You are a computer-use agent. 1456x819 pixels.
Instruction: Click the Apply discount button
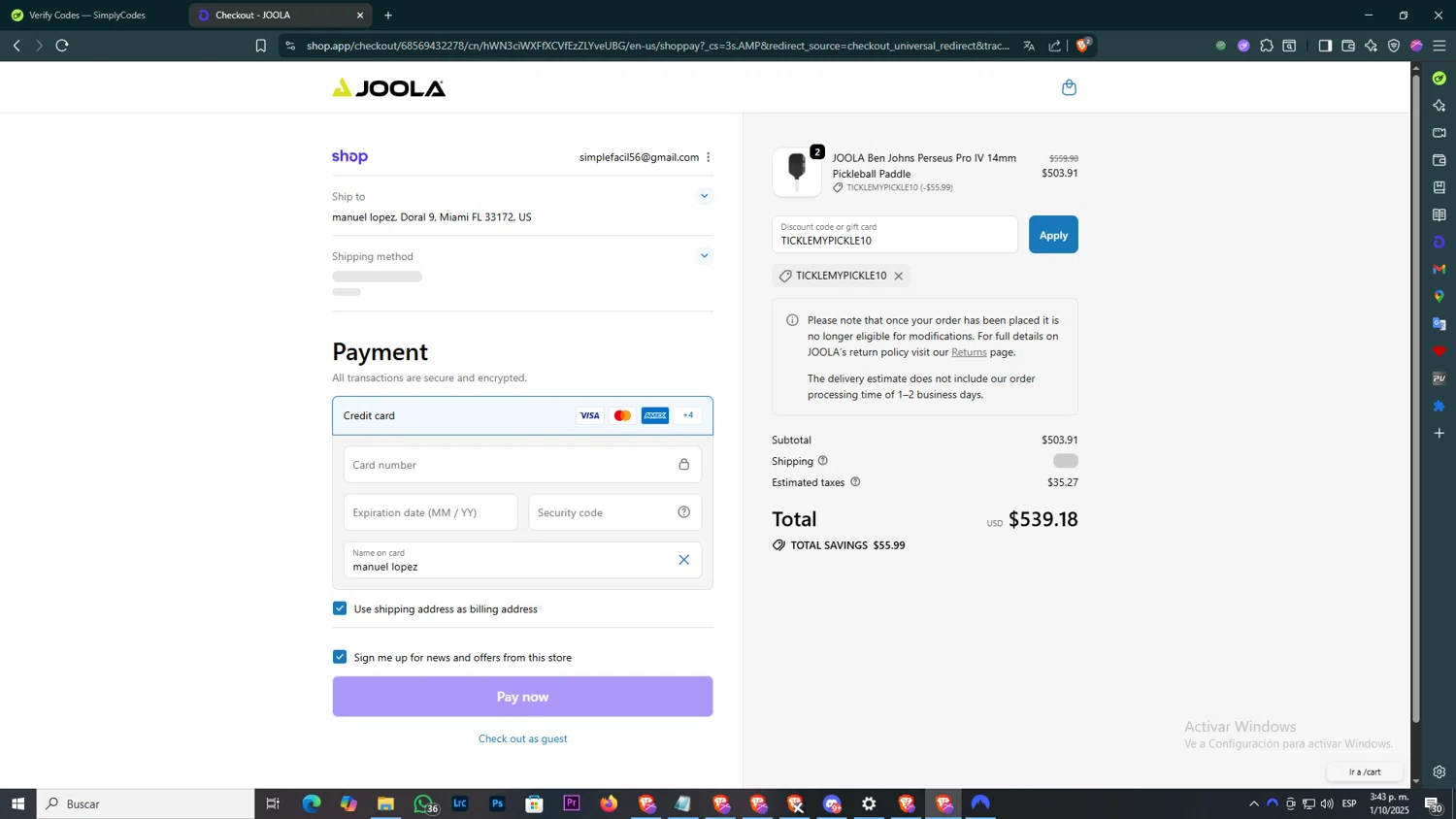[1053, 235]
